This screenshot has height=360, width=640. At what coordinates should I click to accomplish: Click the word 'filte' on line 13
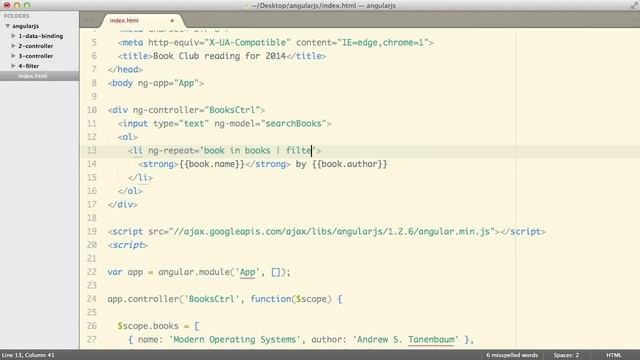coord(299,151)
